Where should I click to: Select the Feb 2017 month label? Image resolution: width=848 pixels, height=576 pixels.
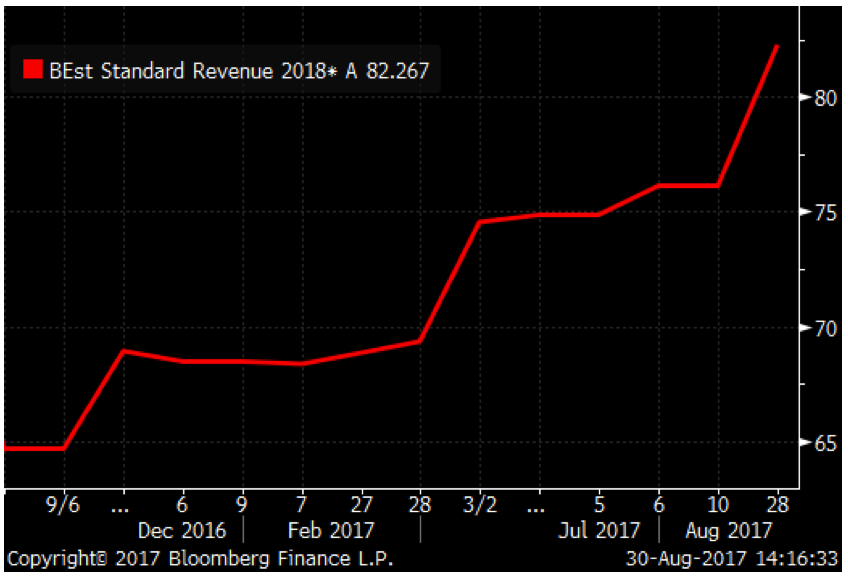(331, 530)
